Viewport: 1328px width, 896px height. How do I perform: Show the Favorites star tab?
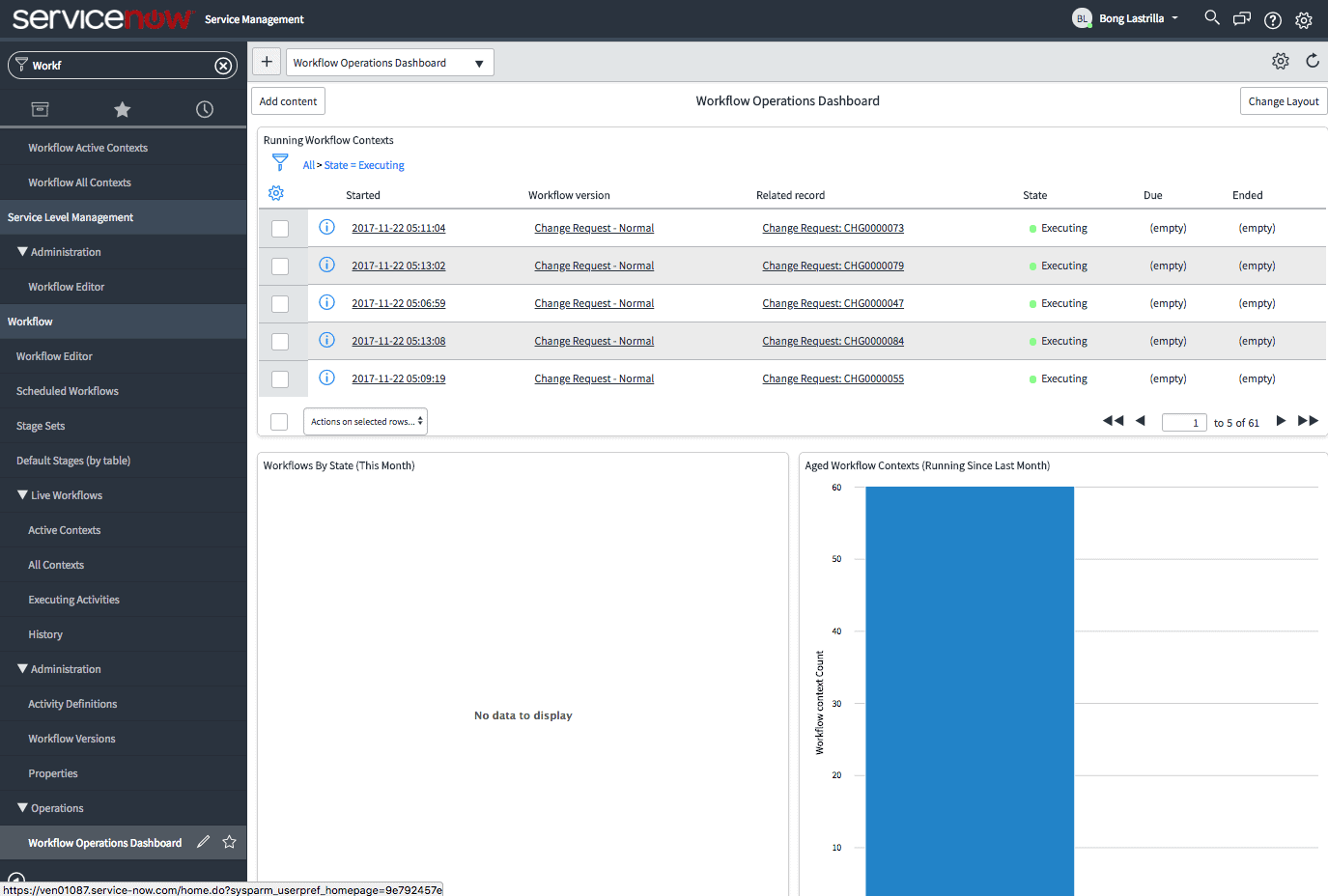[x=122, y=109]
